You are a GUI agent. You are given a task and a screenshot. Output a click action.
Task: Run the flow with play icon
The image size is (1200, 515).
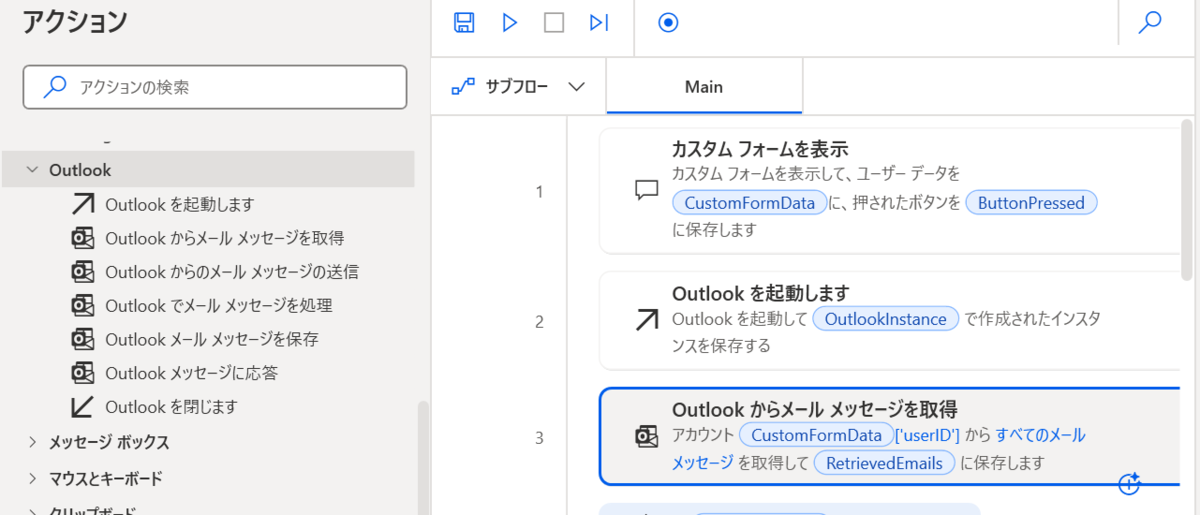510,22
